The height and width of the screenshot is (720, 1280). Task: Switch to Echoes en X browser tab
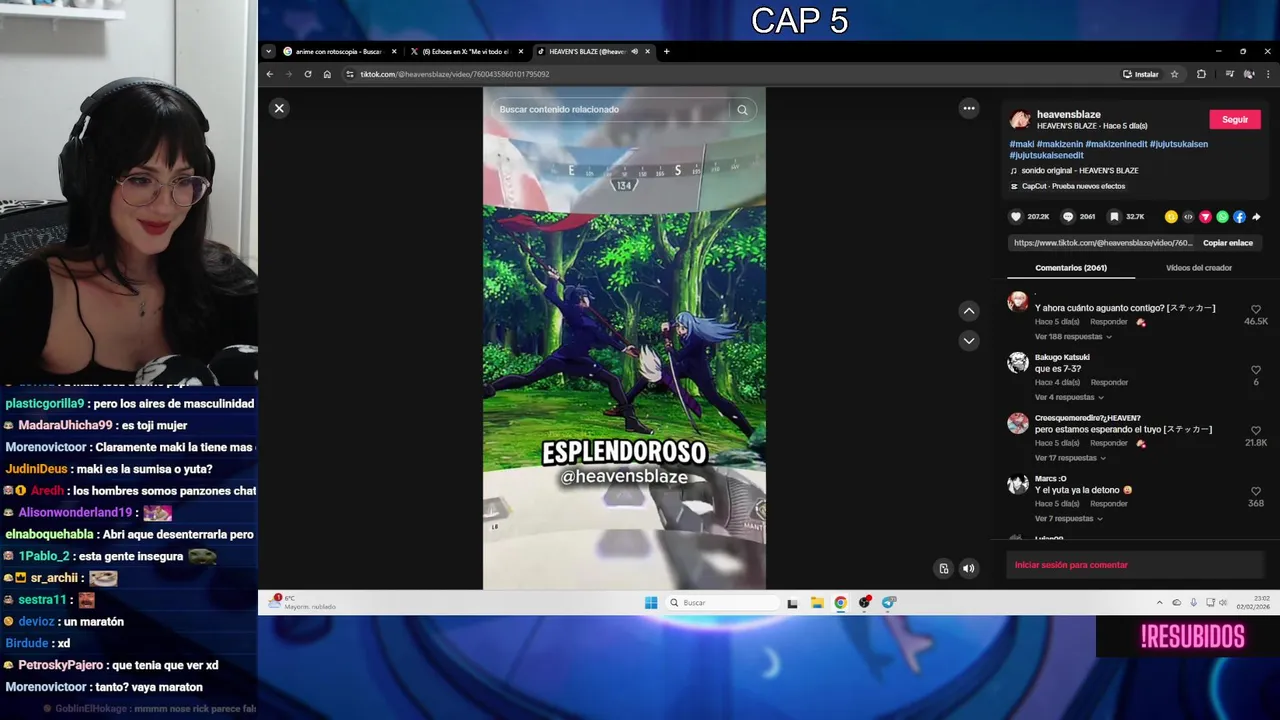click(466, 52)
